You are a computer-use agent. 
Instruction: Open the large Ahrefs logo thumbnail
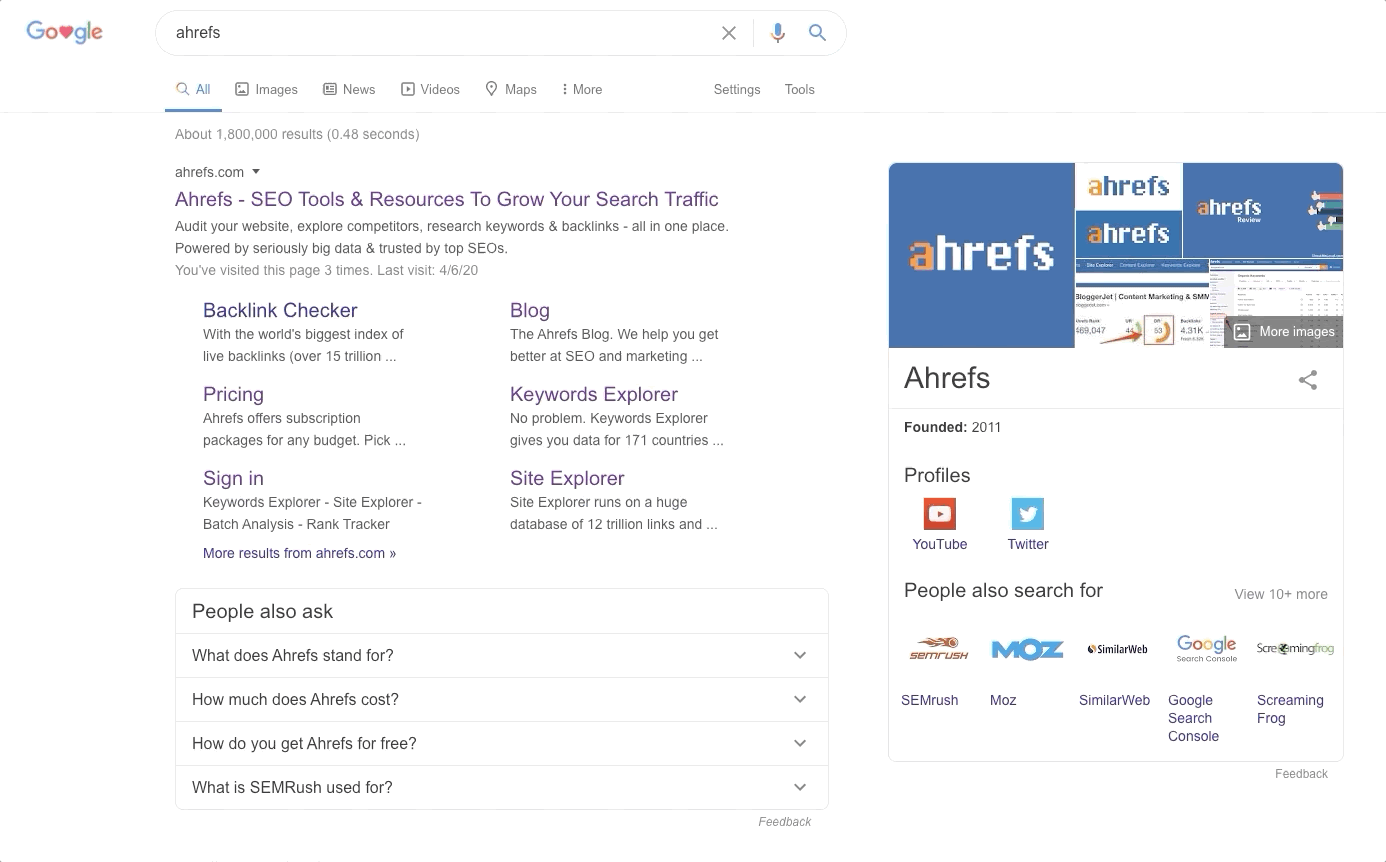pyautogui.click(x=981, y=255)
